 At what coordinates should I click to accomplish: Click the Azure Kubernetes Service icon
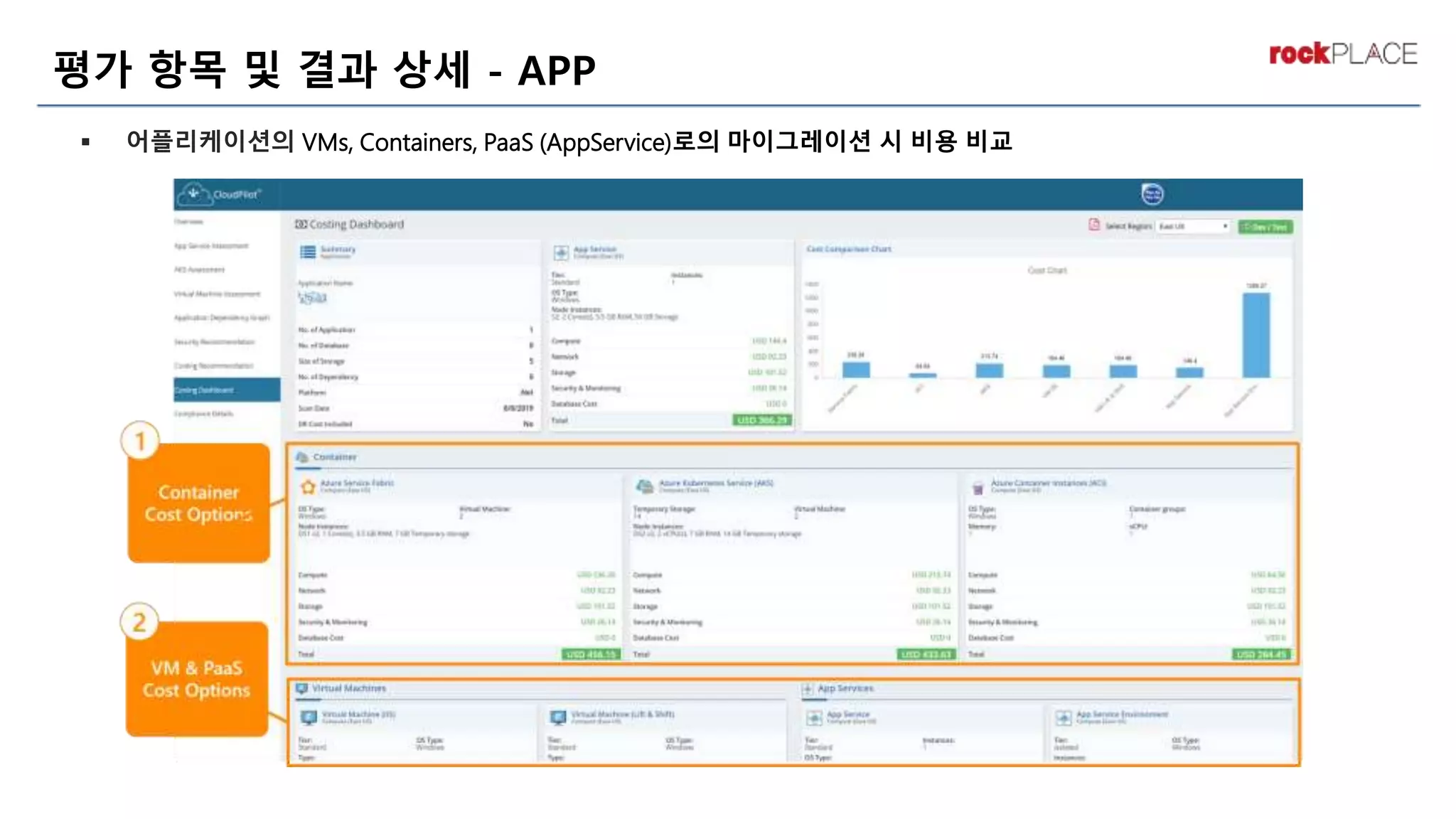pos(645,486)
